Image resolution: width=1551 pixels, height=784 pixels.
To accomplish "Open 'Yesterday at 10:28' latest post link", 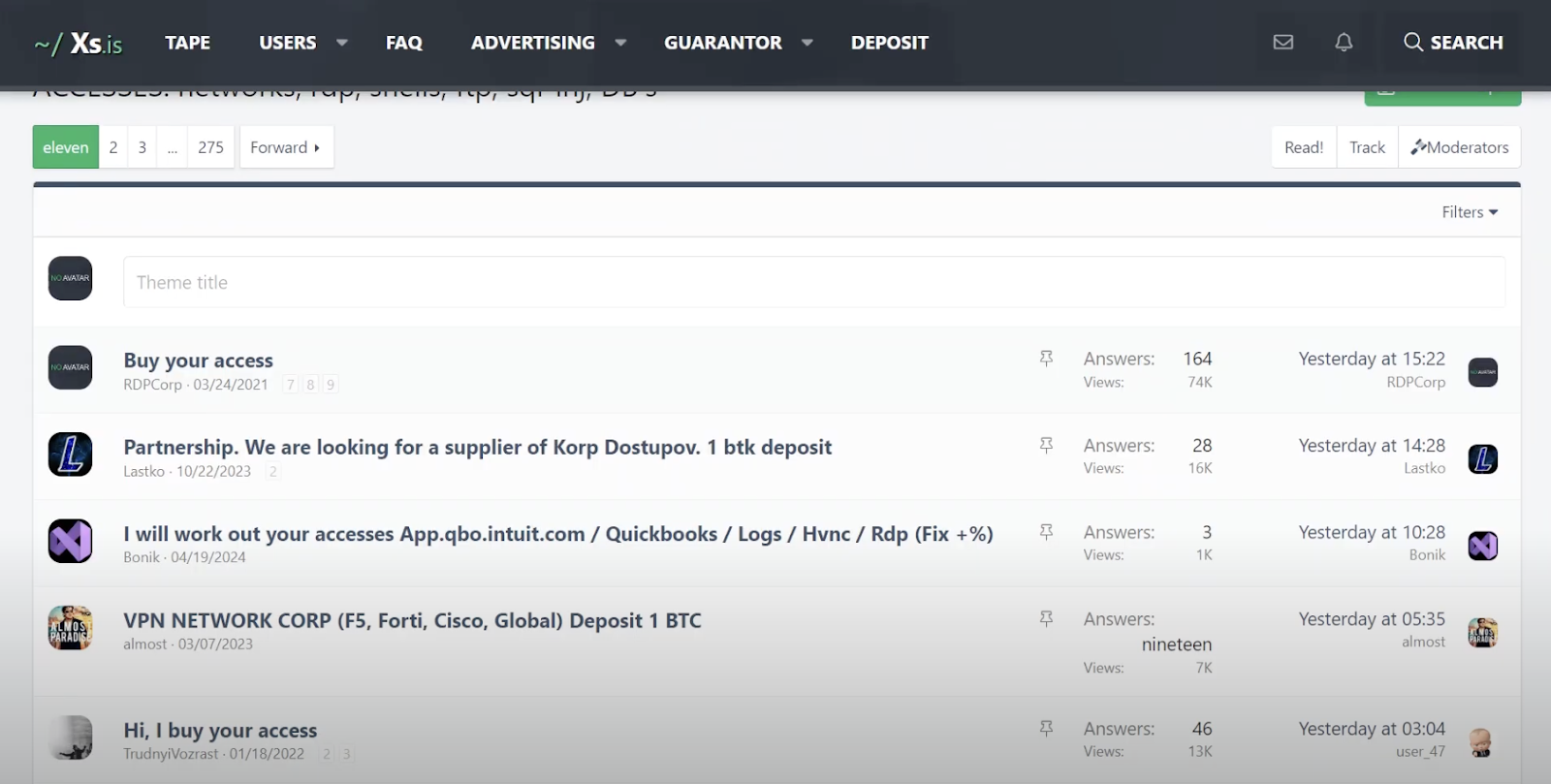I will coord(1372,532).
